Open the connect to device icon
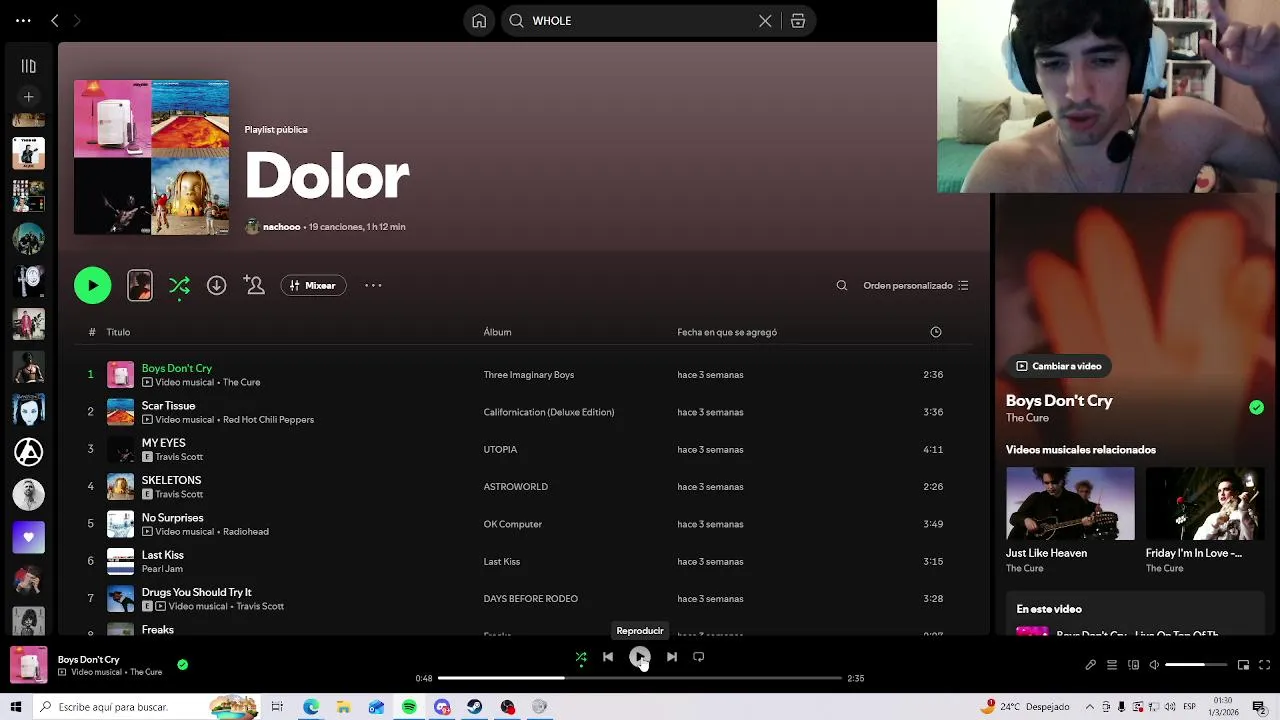The image size is (1280, 720). click(x=1133, y=665)
